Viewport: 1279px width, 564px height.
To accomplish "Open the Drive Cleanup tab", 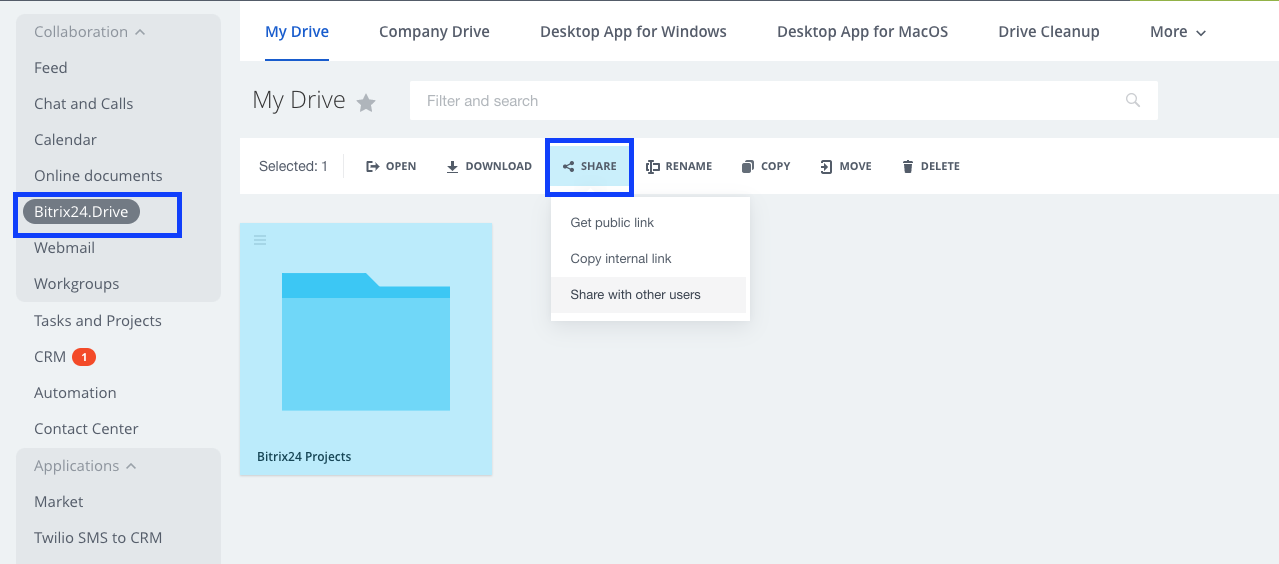I will tap(1049, 32).
